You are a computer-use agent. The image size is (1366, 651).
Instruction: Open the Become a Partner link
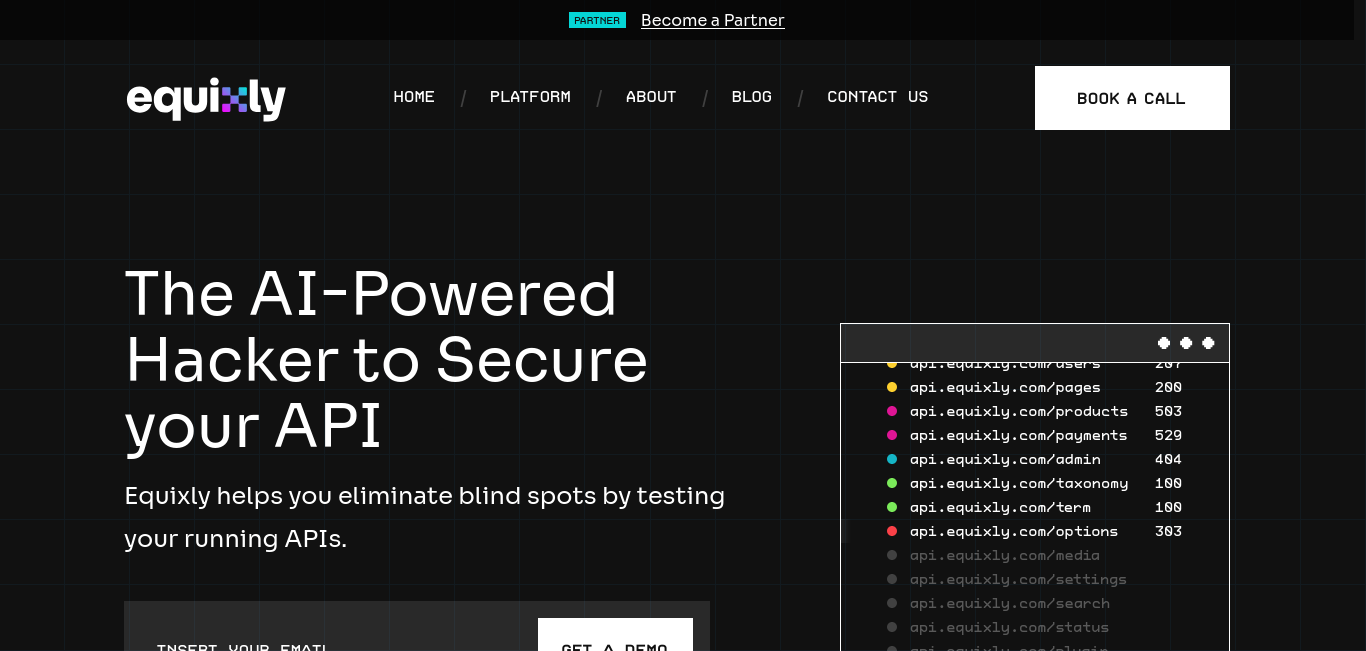coord(713,20)
